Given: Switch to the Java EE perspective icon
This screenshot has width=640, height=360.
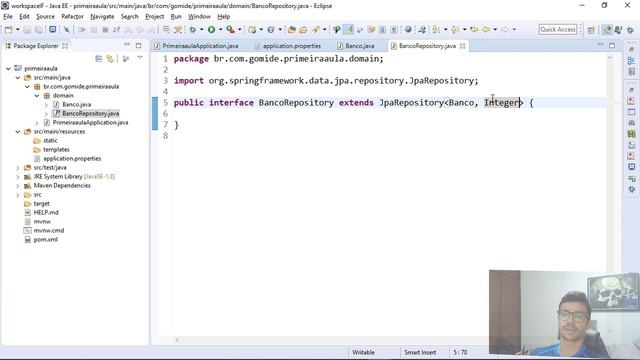Looking at the screenshot, I should [607, 30].
